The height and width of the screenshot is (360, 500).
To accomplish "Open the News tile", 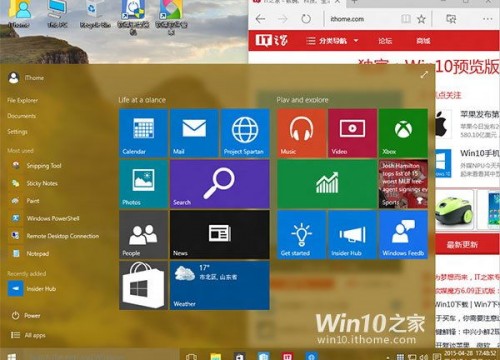I will [x=220, y=235].
